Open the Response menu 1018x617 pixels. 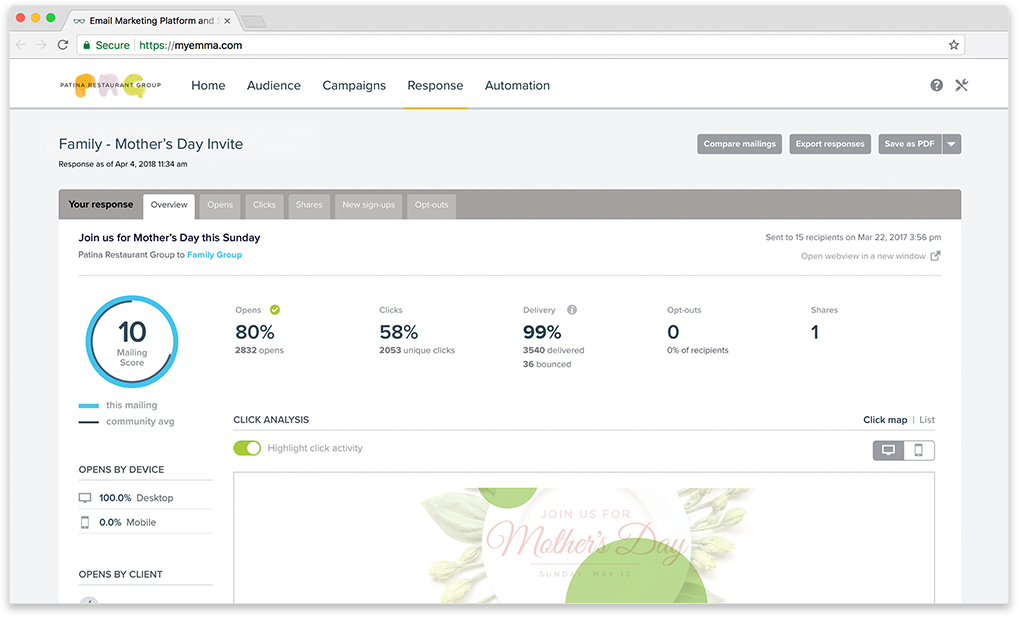coord(435,85)
